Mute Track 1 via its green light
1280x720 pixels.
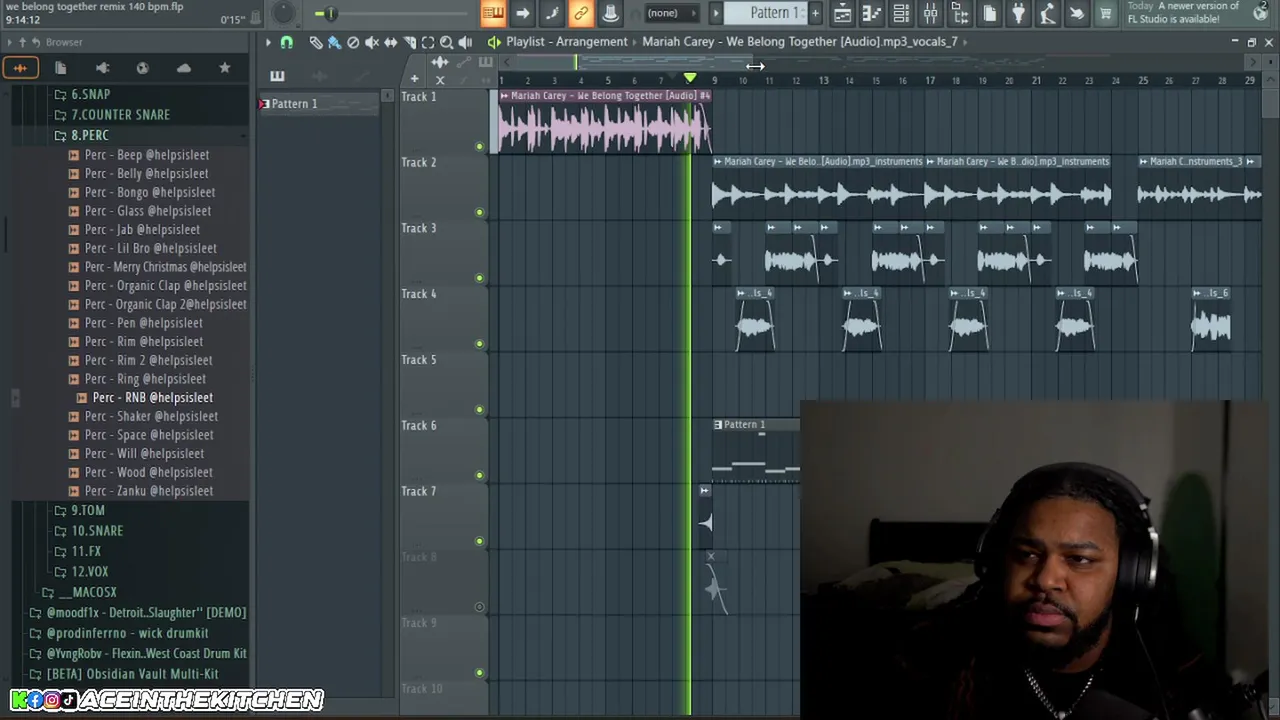click(x=479, y=147)
